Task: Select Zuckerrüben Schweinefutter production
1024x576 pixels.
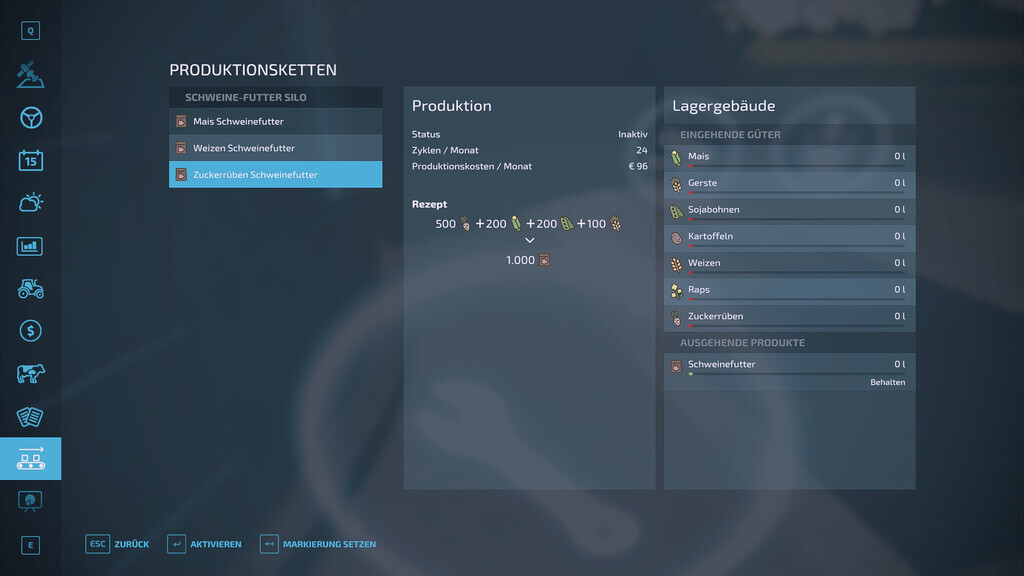Action: [x=276, y=174]
